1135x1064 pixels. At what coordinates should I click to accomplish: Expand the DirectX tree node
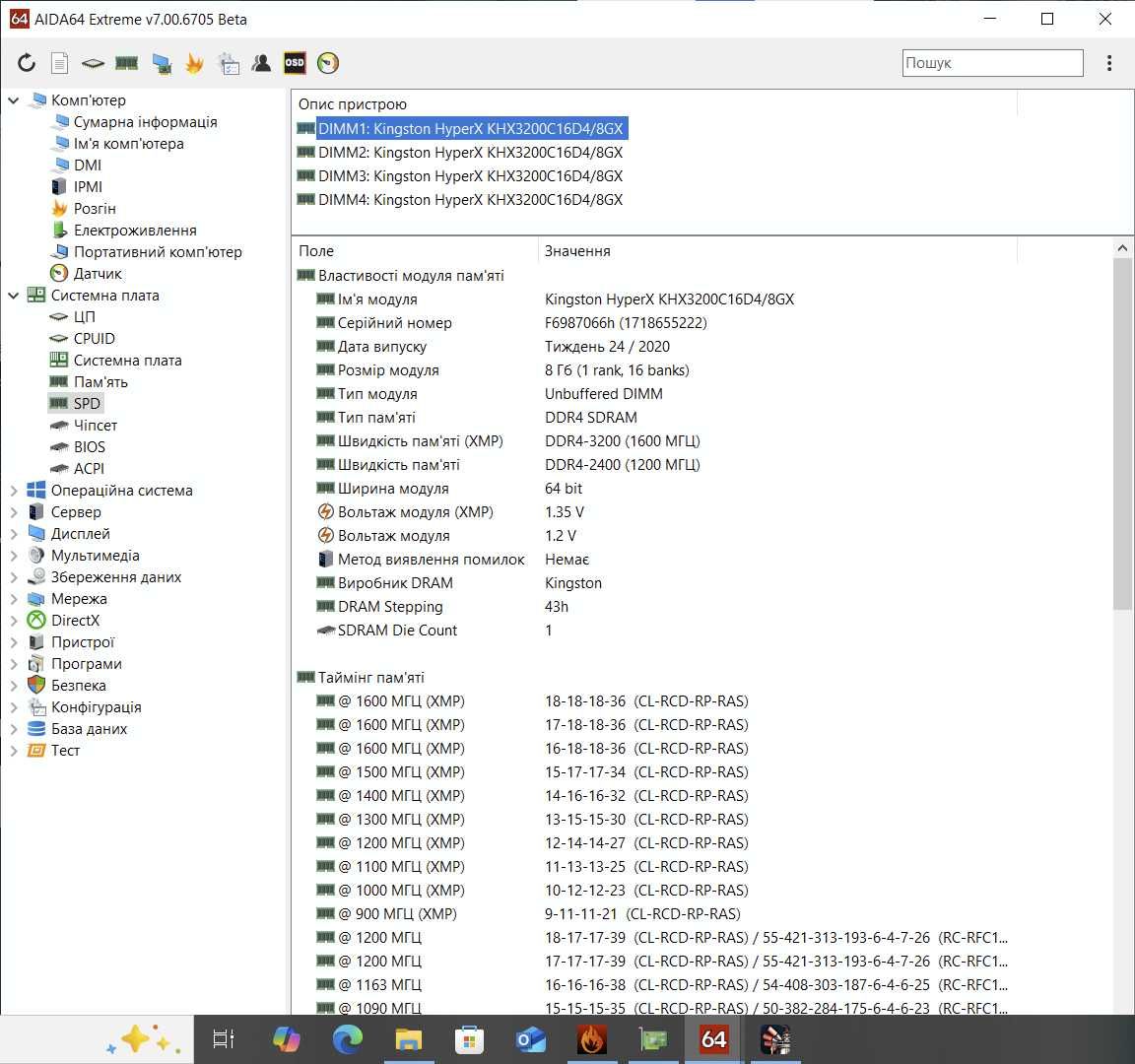(x=13, y=621)
